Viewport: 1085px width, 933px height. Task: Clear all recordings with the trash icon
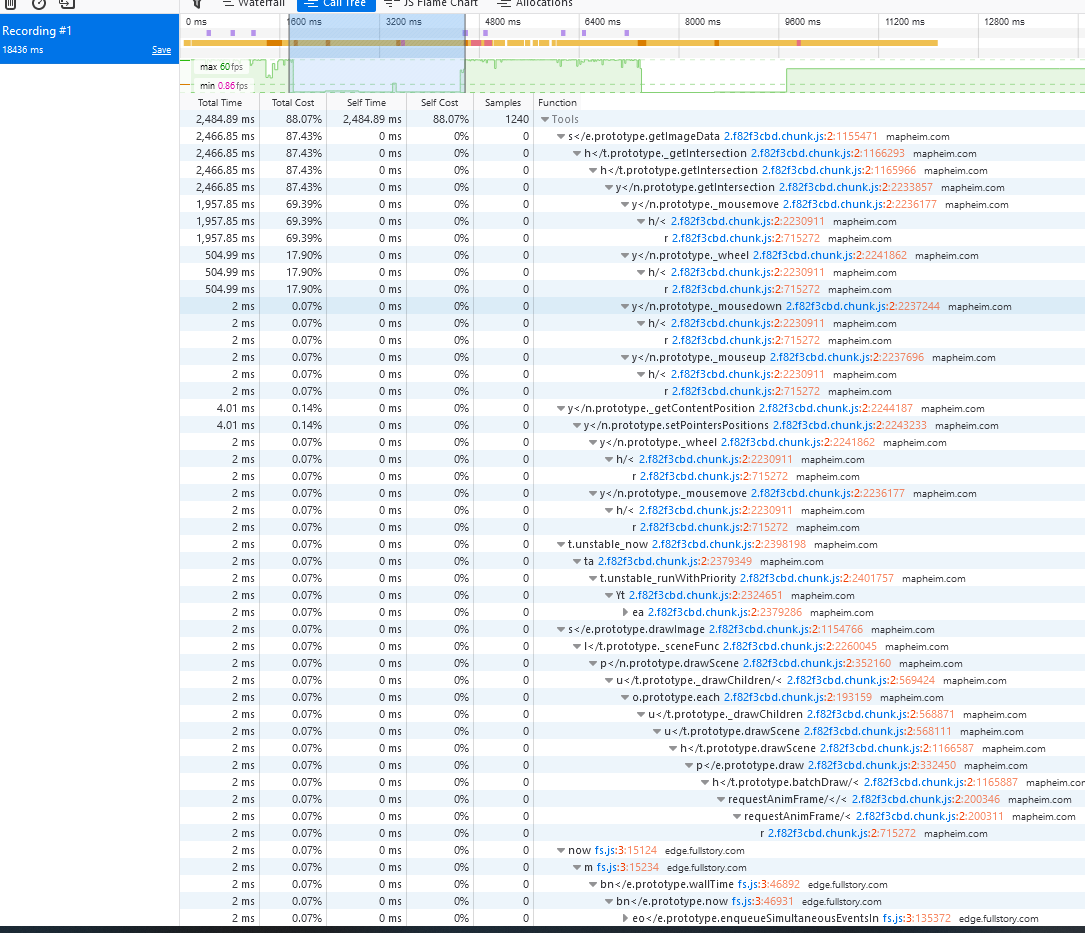point(10,5)
